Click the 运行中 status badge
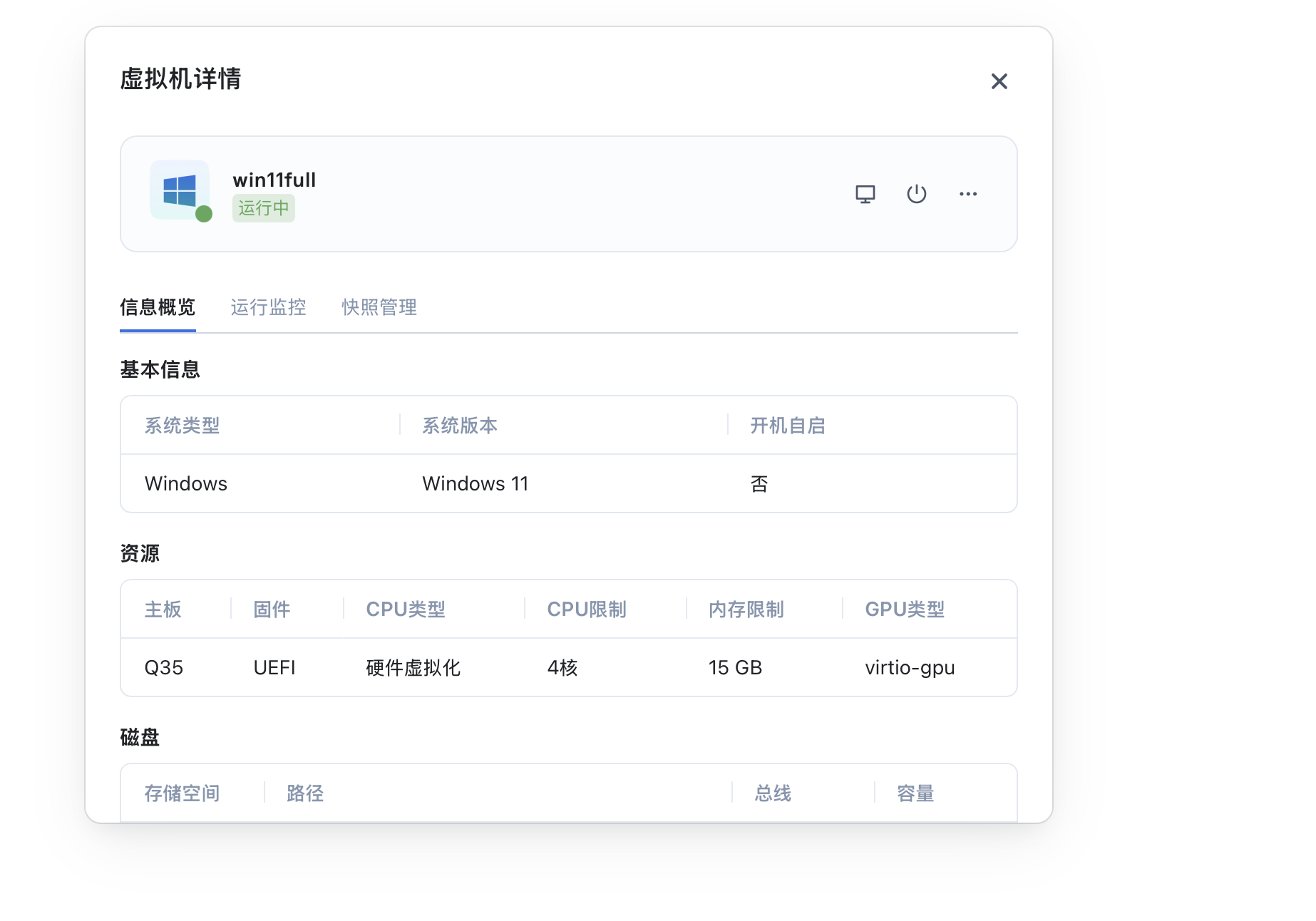Screen dimensions: 1316x921 coord(263,208)
